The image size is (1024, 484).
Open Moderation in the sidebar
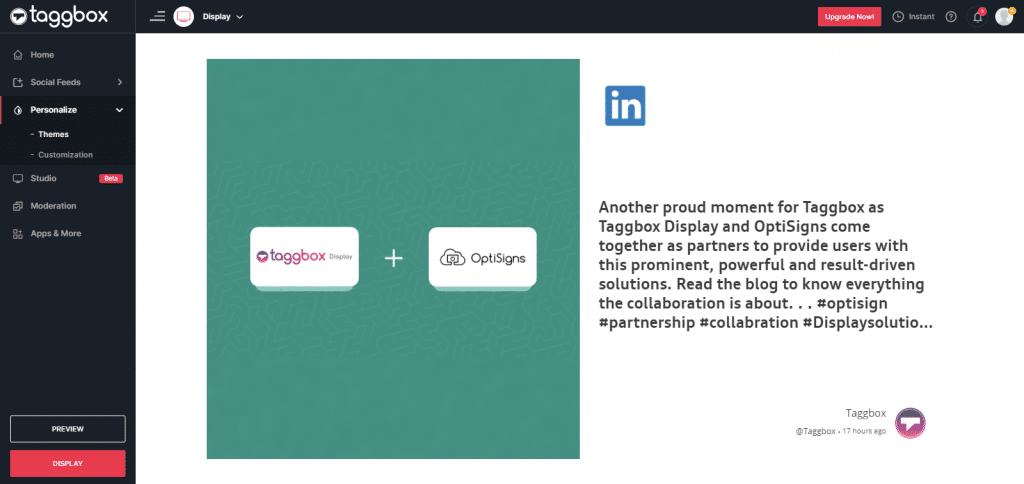(x=53, y=206)
